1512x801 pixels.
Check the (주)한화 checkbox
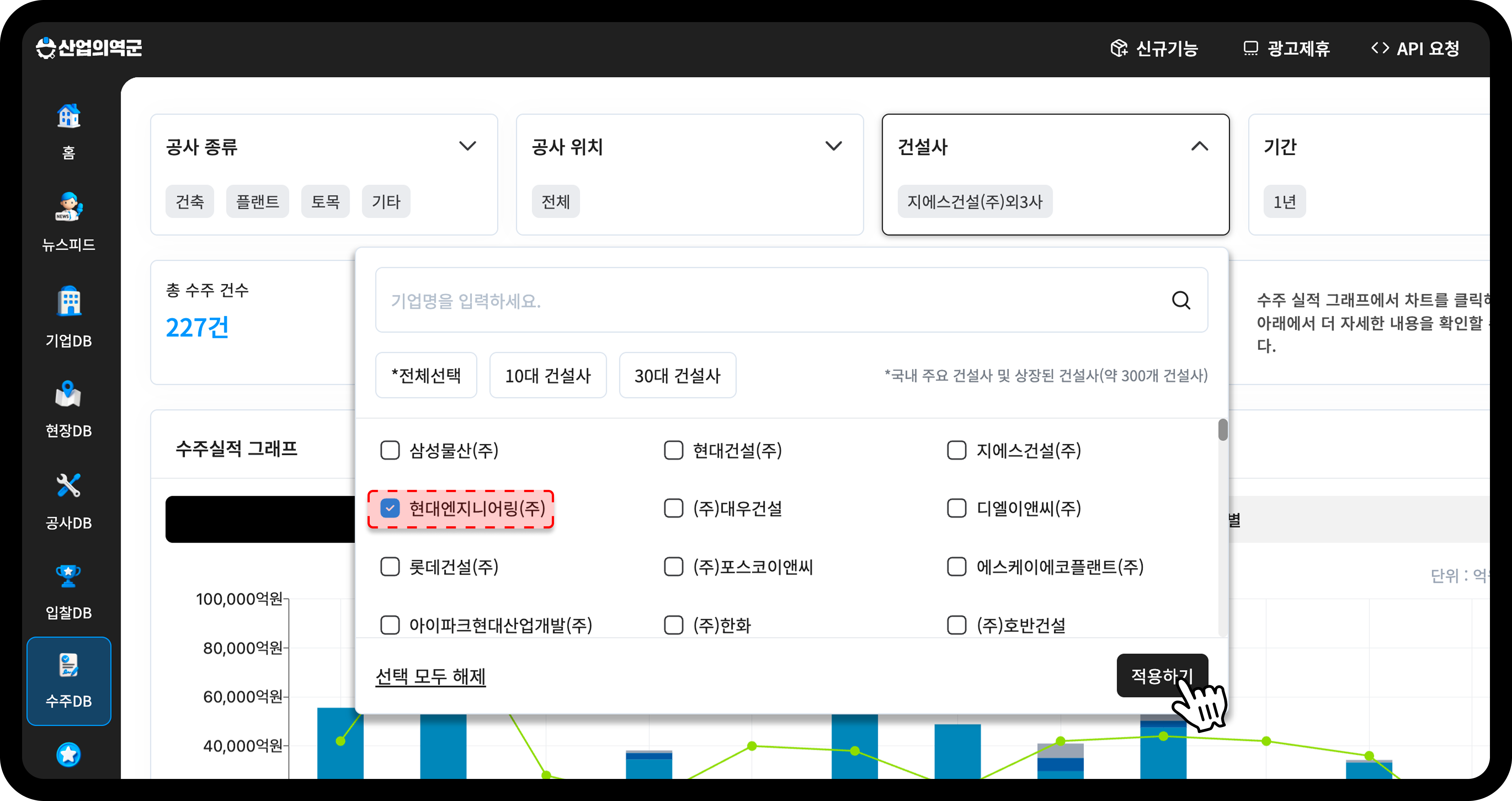[x=673, y=625]
